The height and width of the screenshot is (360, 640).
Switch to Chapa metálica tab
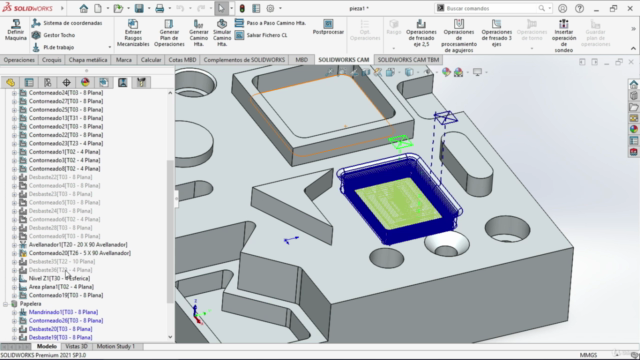click(x=88, y=60)
